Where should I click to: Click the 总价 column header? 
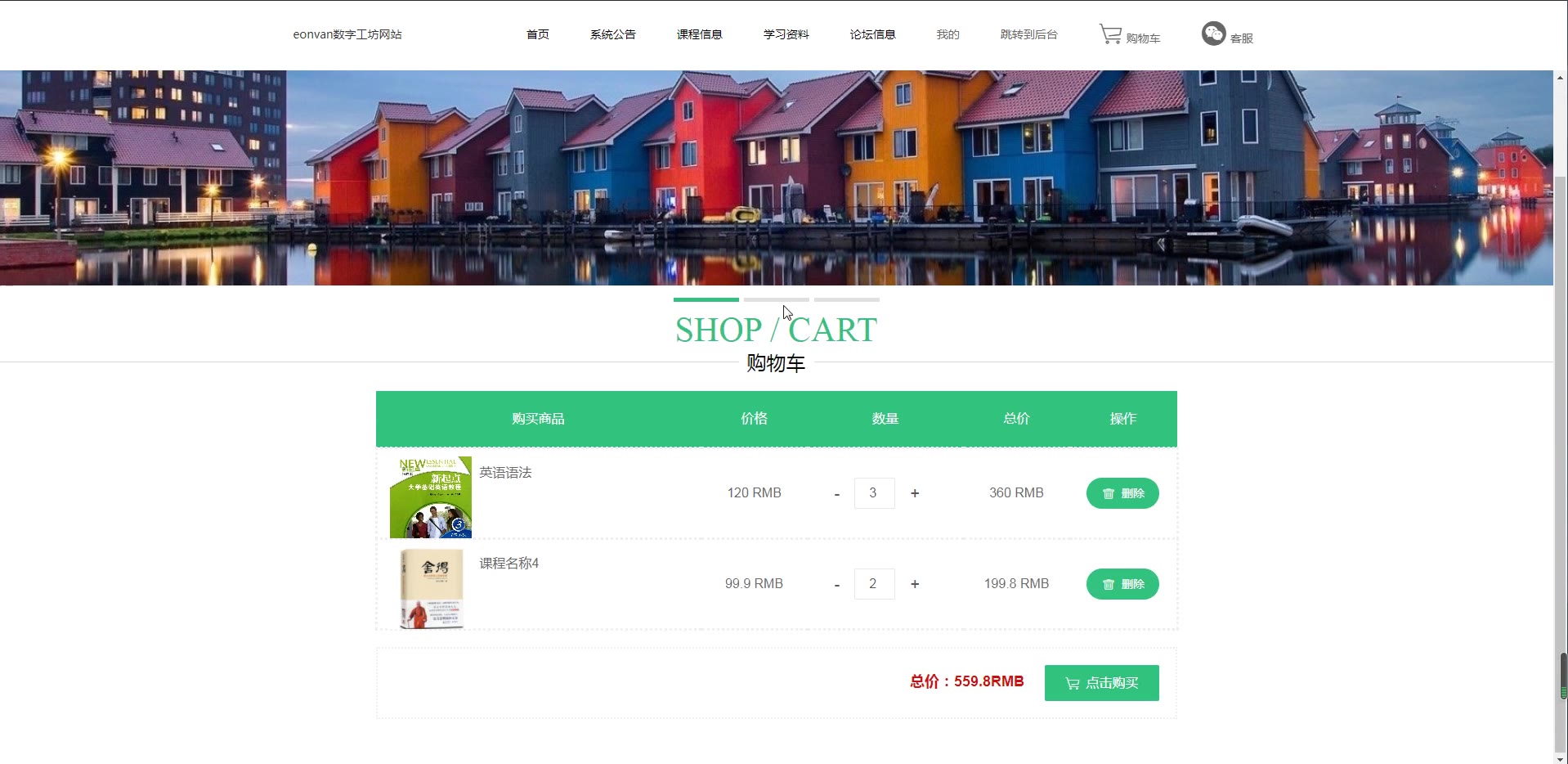[1016, 419]
